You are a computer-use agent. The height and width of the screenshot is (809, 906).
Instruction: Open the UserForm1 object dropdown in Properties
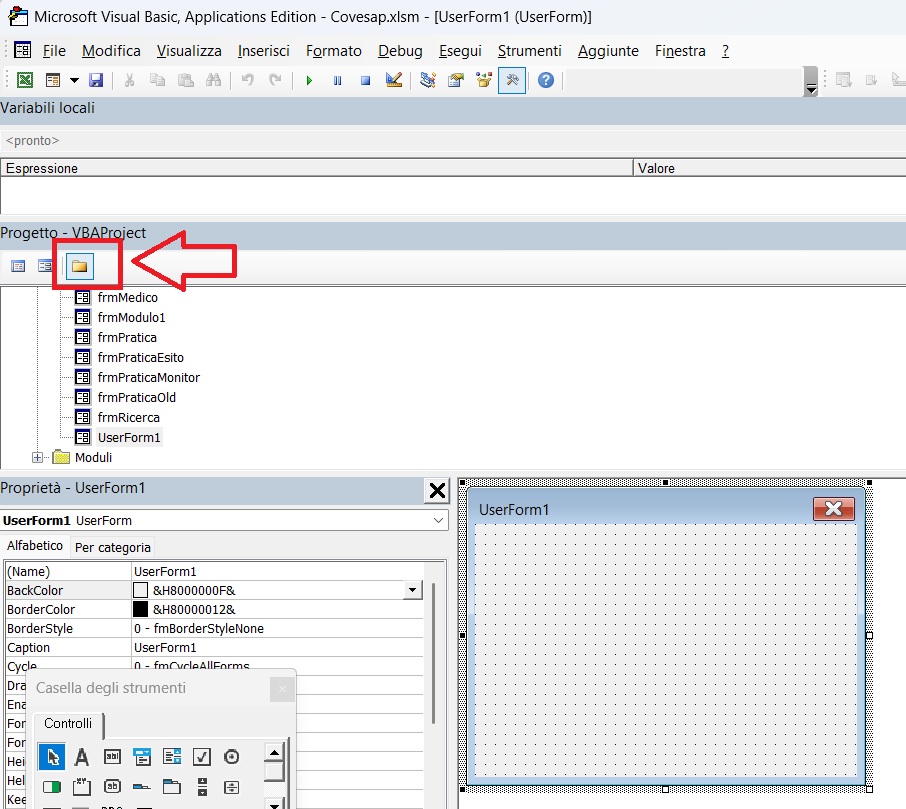tap(438, 520)
